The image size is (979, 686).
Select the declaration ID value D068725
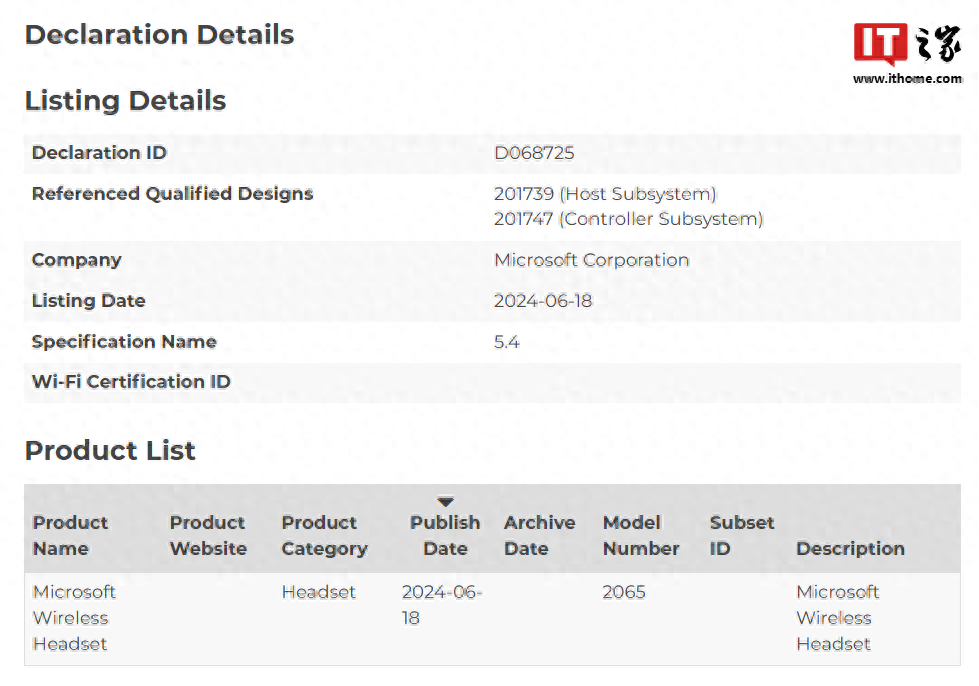534,153
